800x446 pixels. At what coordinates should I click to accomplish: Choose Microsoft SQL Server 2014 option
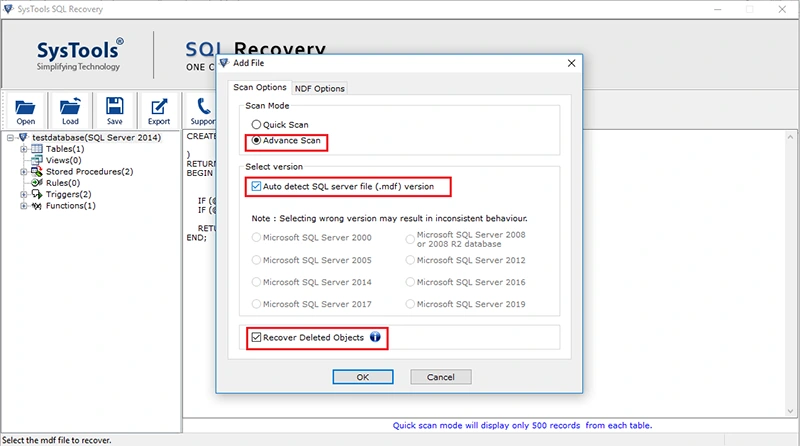tap(256, 282)
